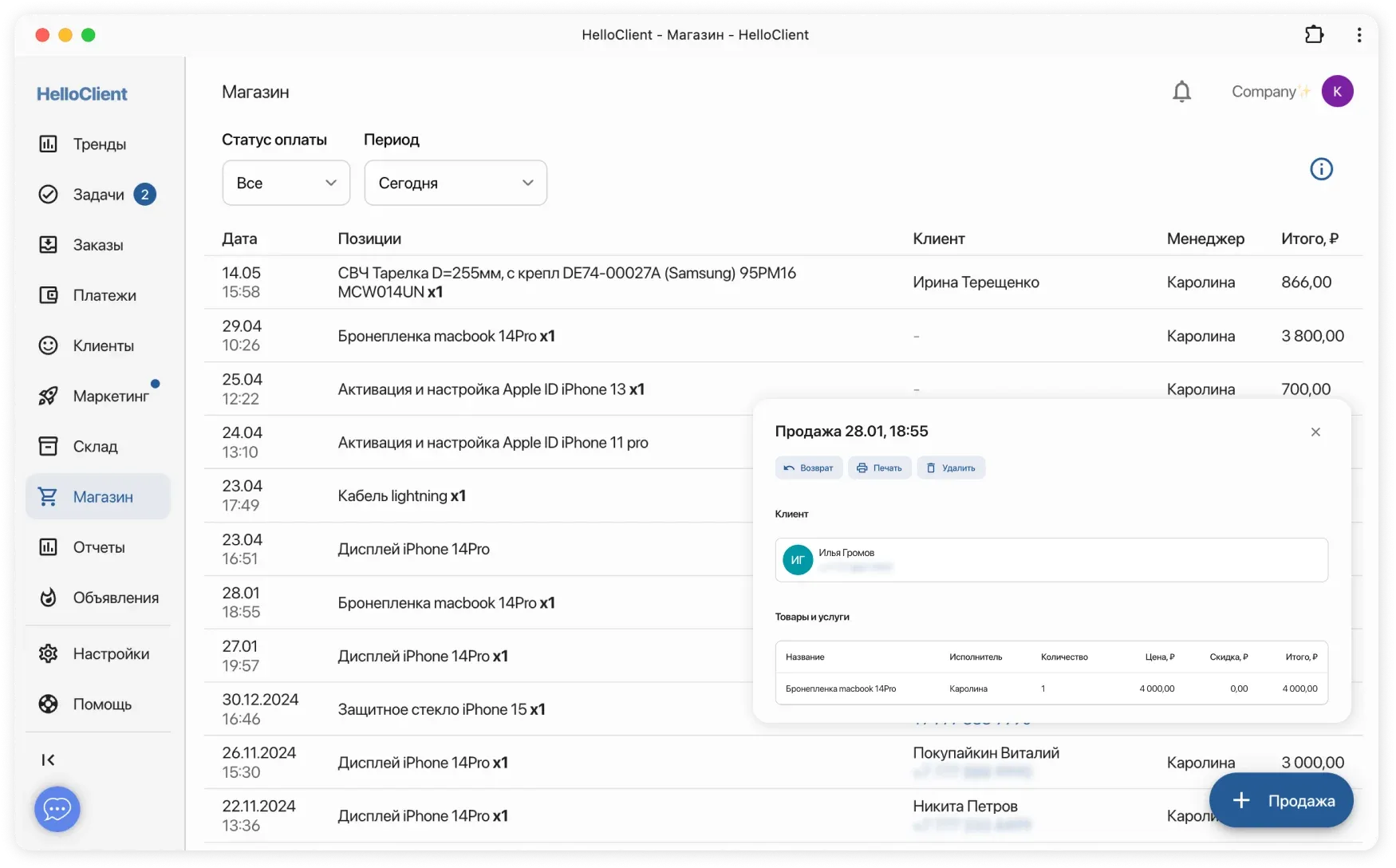This screenshot has height=868, width=1396.
Task: Close the sale details popup
Action: click(1315, 432)
